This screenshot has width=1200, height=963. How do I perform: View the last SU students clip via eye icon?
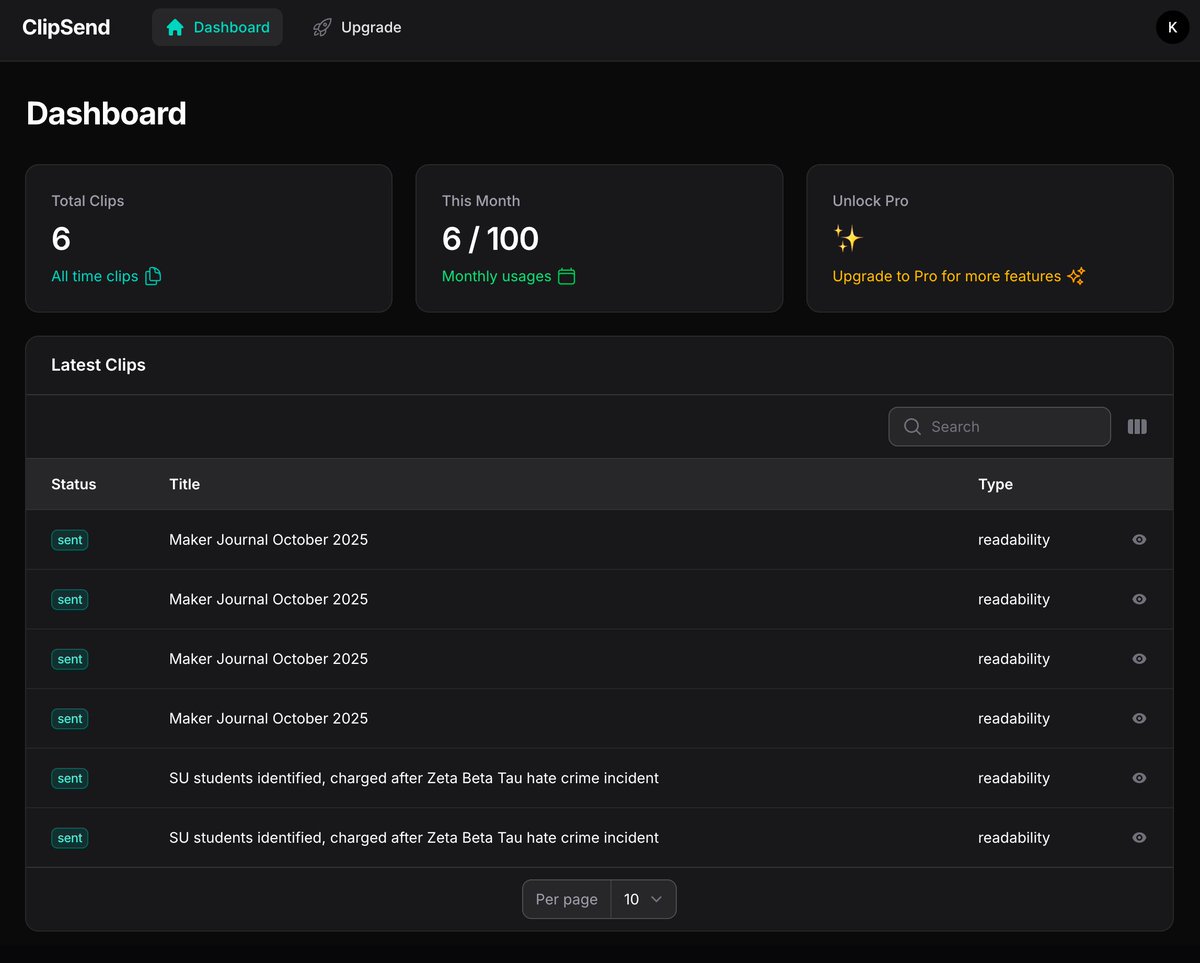(1139, 837)
